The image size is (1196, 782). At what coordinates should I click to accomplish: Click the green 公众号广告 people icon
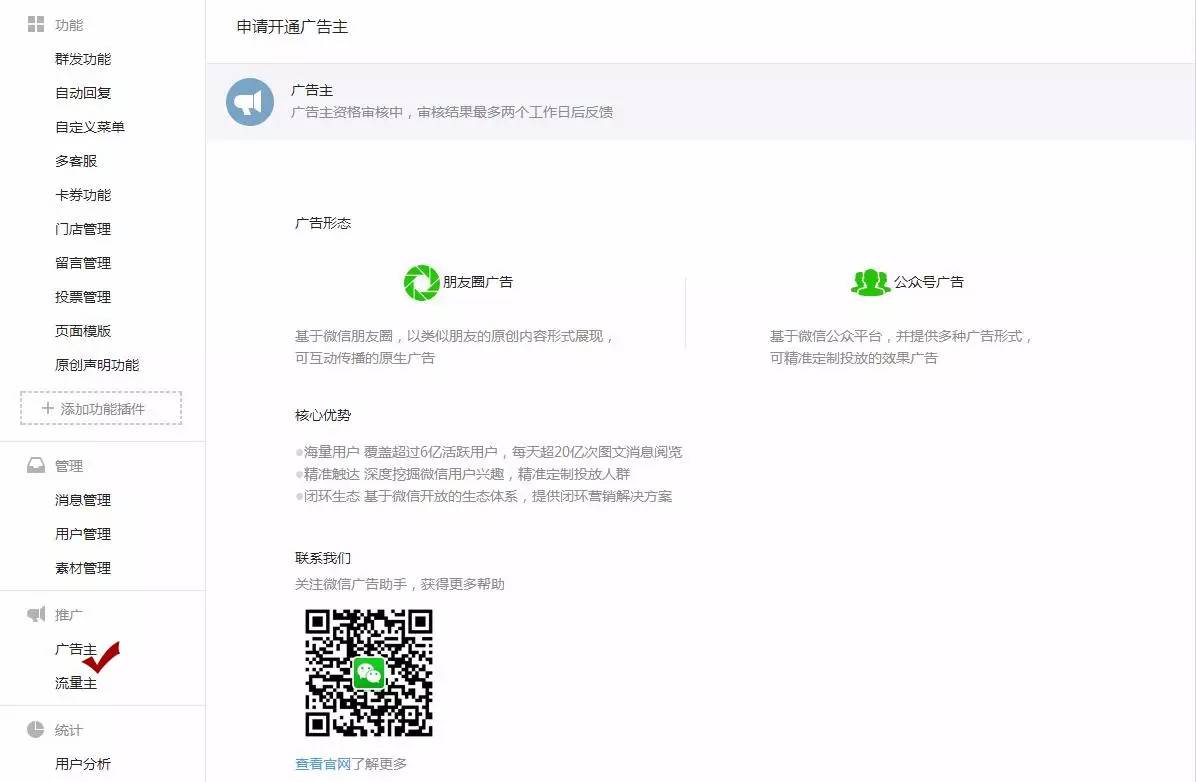870,282
